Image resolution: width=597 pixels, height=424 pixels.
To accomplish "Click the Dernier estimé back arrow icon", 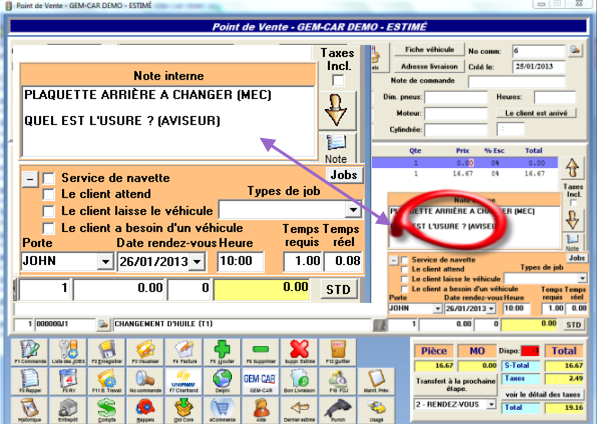I will click(299, 410).
